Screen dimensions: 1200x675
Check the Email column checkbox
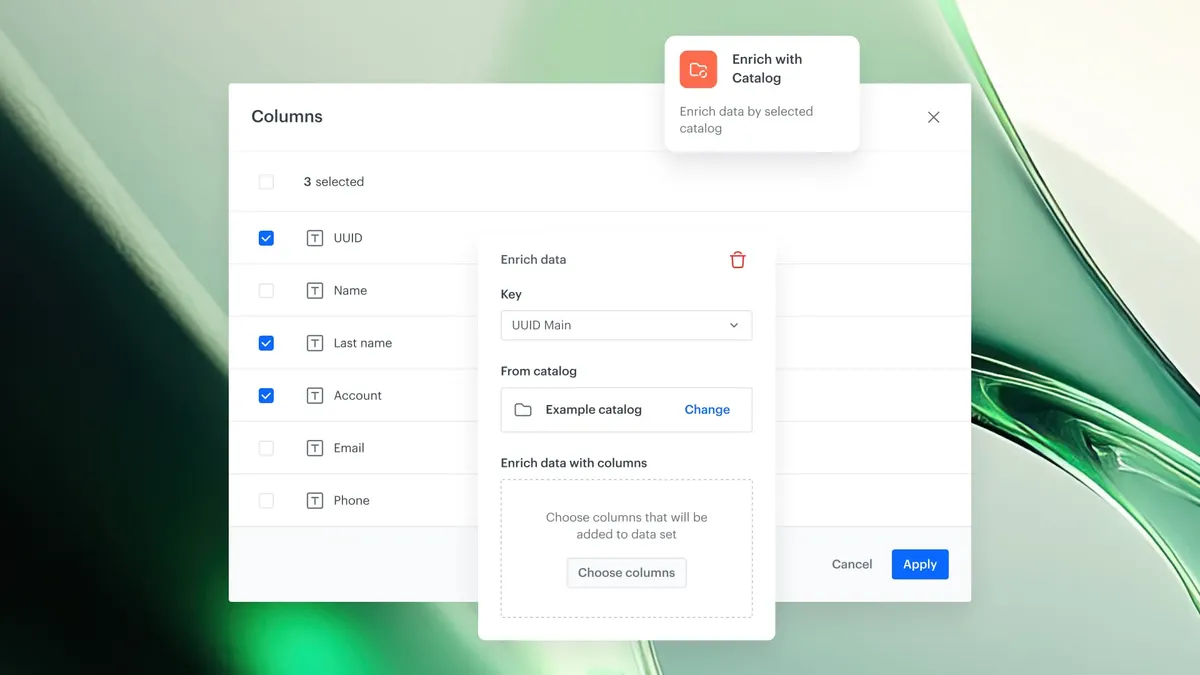coord(266,447)
